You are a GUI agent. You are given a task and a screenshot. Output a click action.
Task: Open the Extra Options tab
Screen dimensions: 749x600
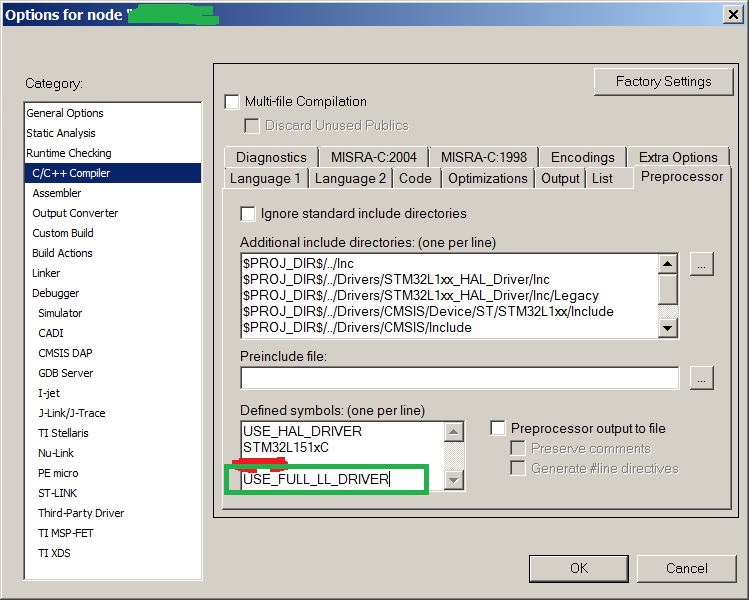[678, 157]
